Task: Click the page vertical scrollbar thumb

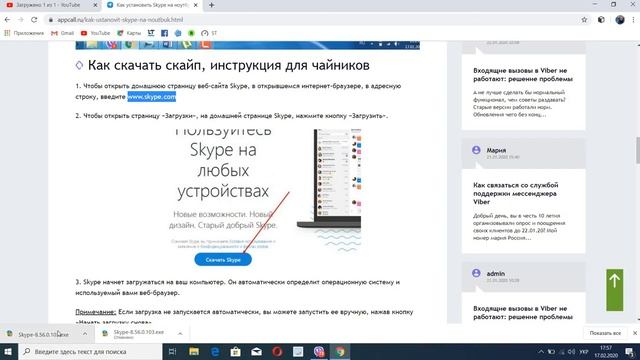Action: (638, 150)
